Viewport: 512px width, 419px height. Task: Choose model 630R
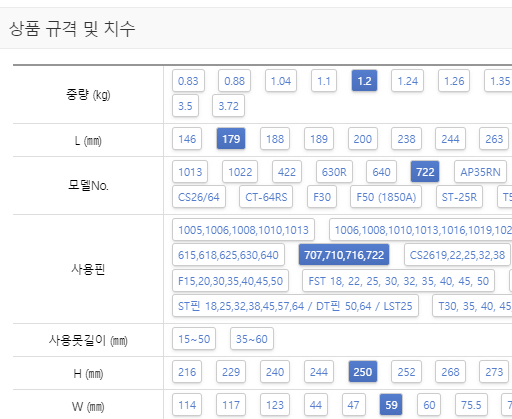[334, 172]
